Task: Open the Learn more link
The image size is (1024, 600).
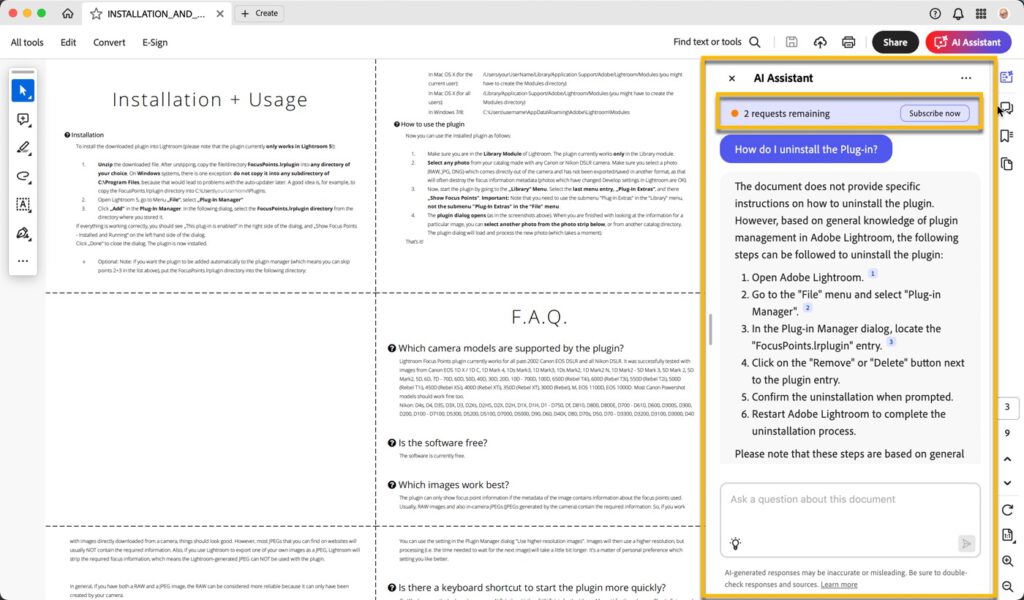Action: 838,584
